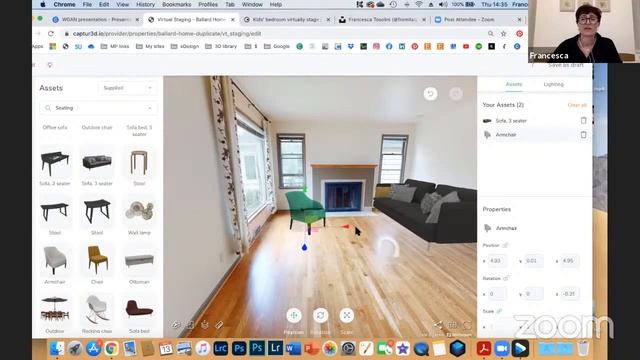Viewport: 640px width, 360px height.
Task: Click the redo arrow in viewport
Action: tap(456, 94)
